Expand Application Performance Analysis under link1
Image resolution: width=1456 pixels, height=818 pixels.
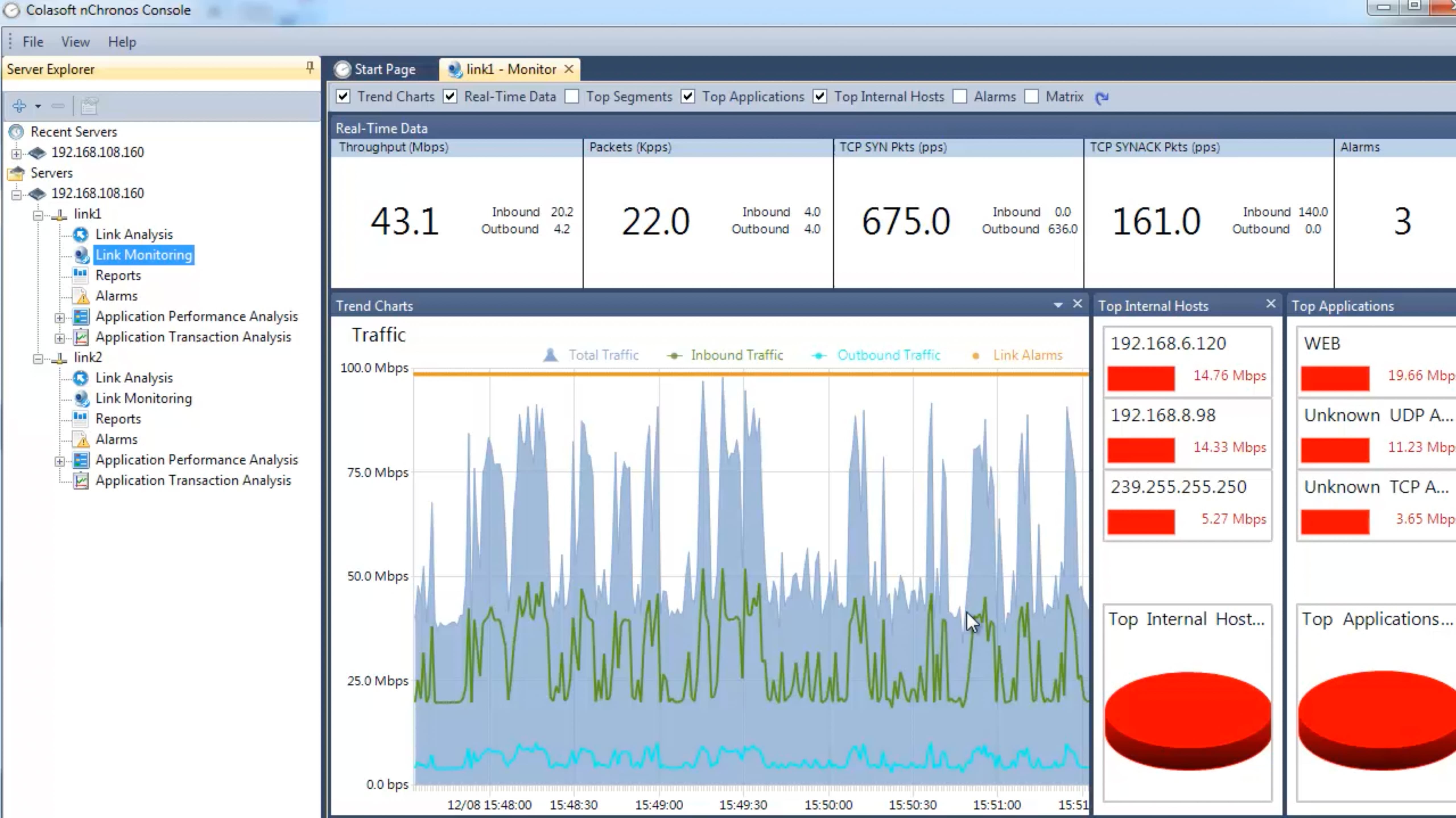coord(59,318)
